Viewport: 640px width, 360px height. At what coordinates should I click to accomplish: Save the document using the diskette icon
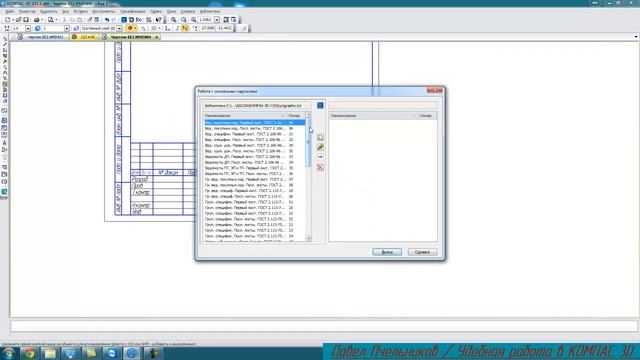pos(26,20)
